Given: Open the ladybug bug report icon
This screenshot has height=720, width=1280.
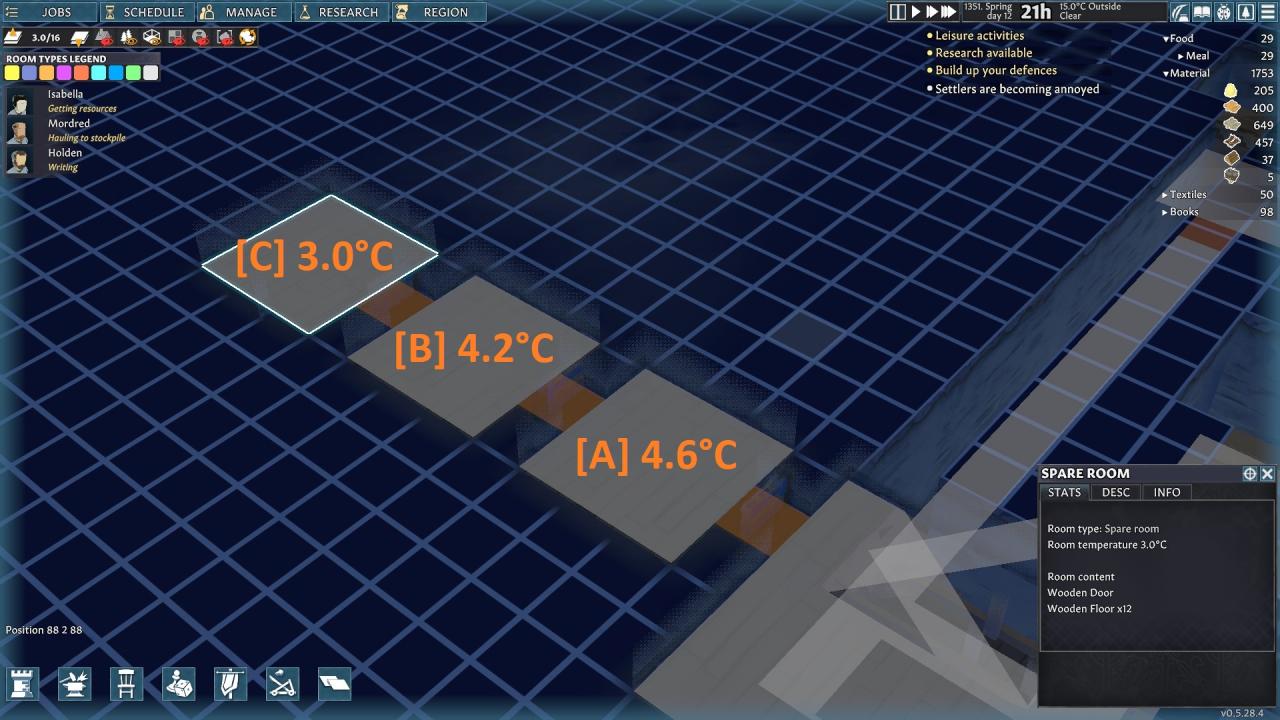Looking at the screenshot, I should tap(1224, 12).
